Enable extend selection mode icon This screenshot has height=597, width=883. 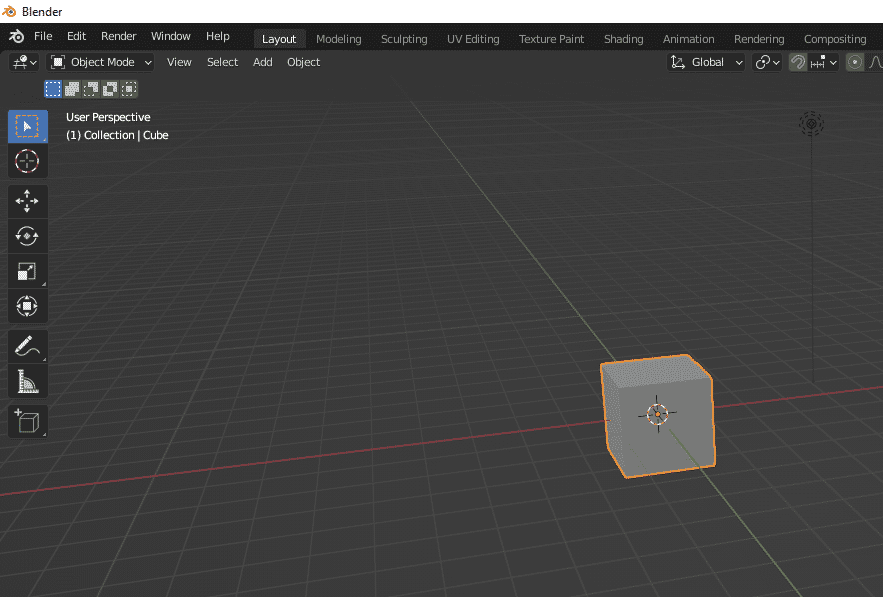point(72,89)
